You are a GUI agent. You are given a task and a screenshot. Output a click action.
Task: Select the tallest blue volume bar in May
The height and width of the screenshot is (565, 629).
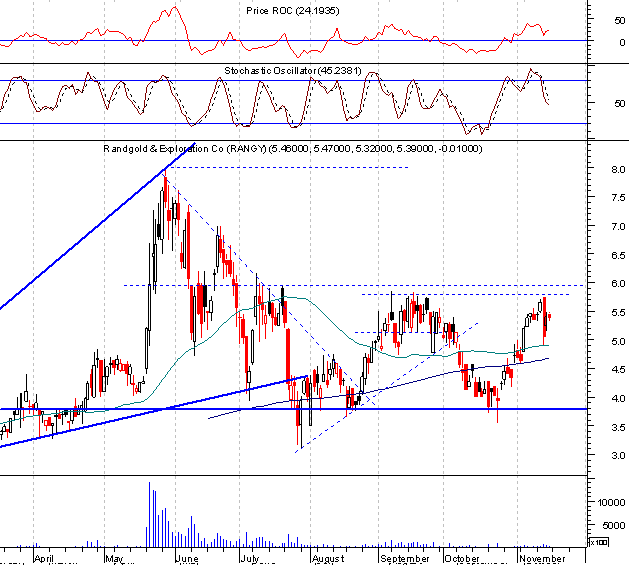[x=150, y=514]
